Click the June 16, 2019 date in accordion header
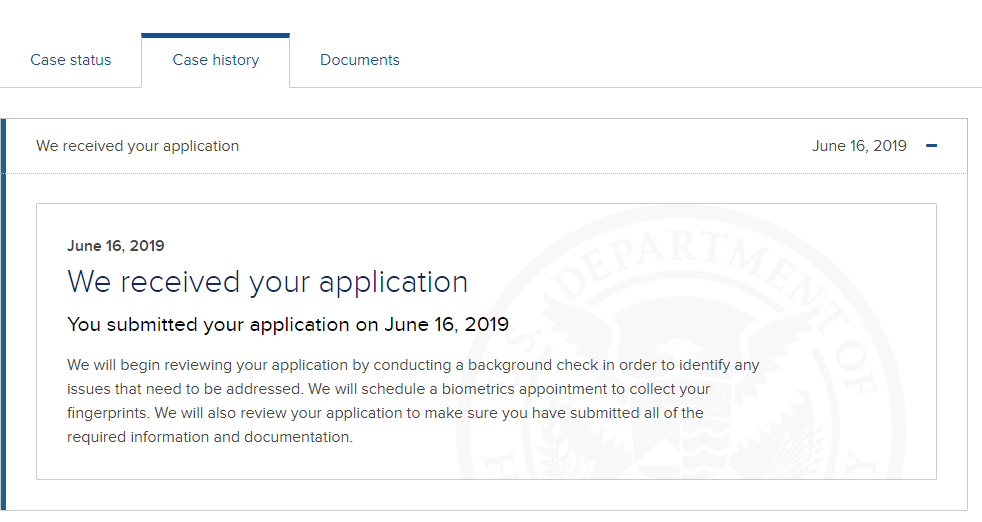Viewport: 982px width, 522px height. click(x=859, y=146)
